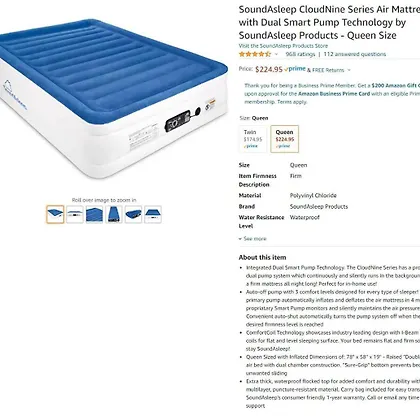Click the $200 Amazon Gift Card offer text

396,85
